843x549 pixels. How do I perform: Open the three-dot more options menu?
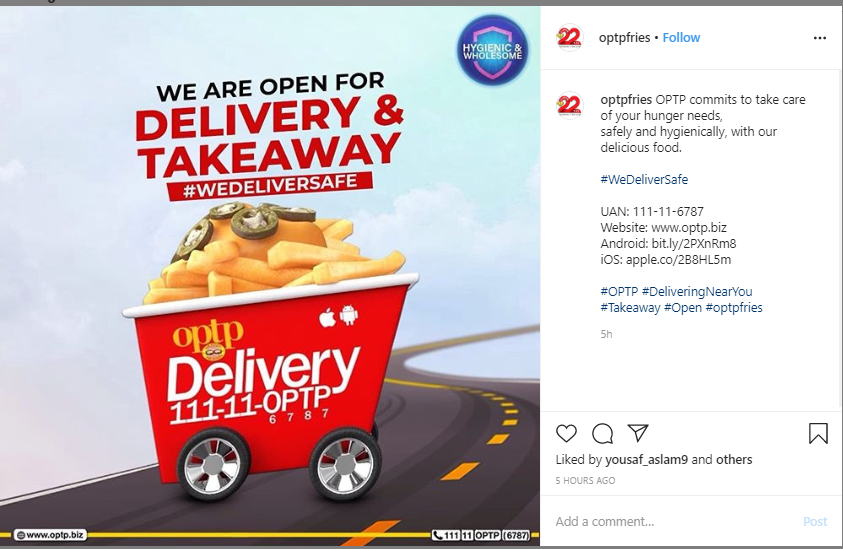[819, 38]
